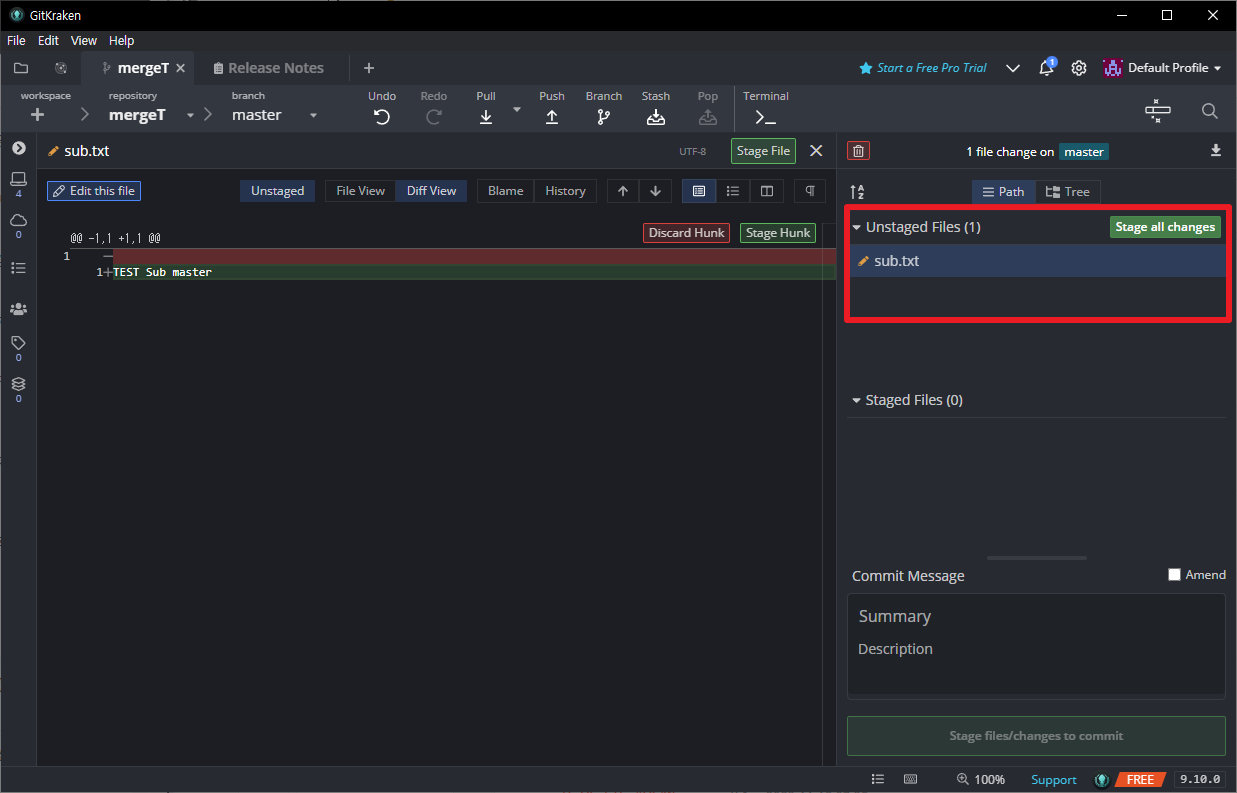Create a branch using the Branch icon

[604, 116]
